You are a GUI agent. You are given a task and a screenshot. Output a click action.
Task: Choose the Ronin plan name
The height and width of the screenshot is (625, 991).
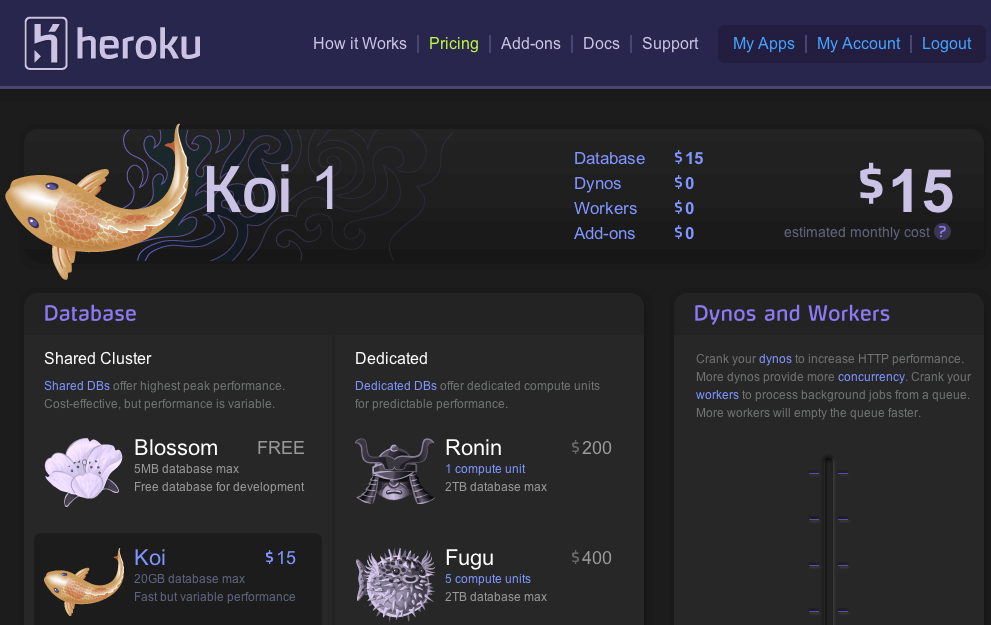pyautogui.click(x=473, y=447)
